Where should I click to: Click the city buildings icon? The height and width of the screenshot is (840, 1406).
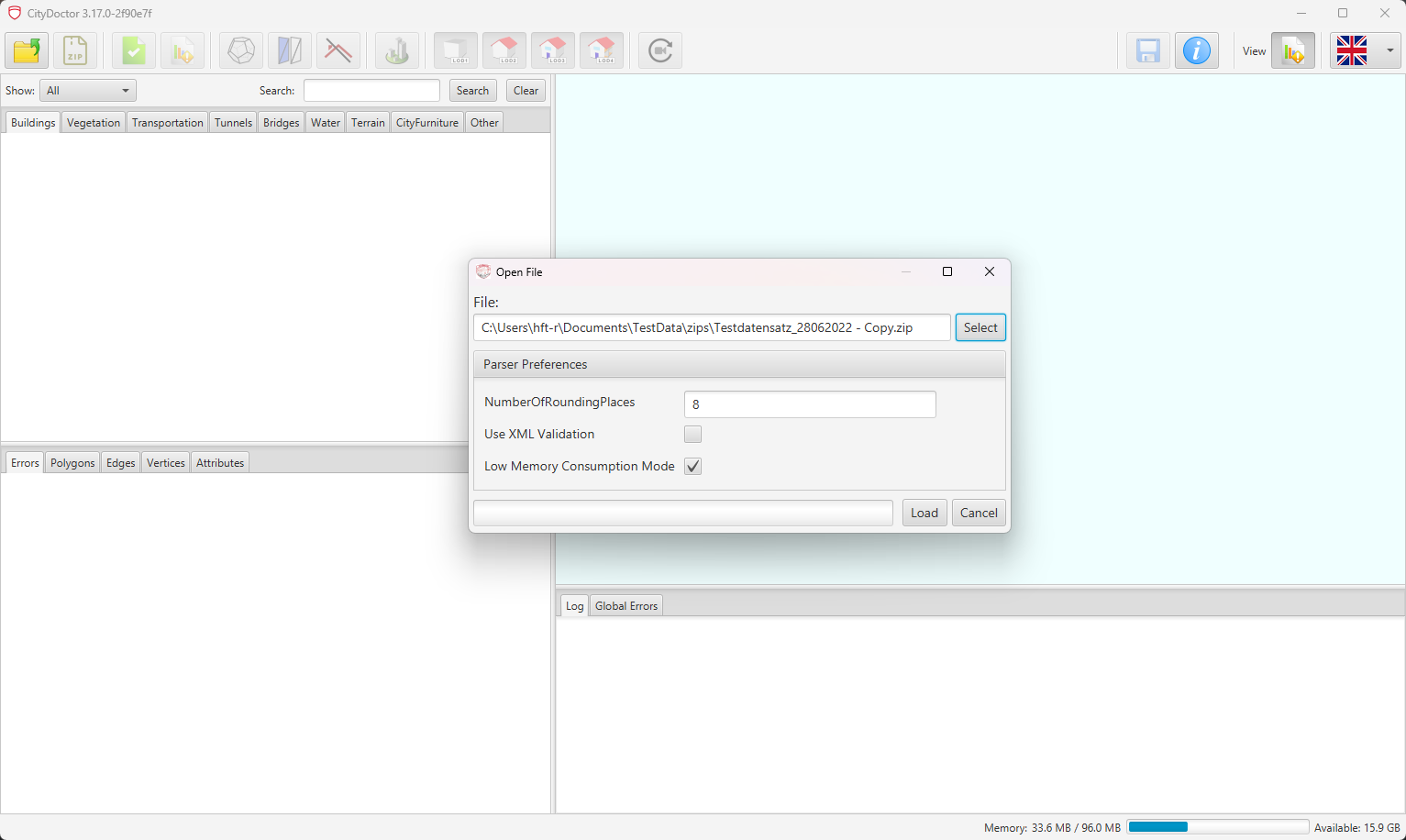[x=397, y=50]
